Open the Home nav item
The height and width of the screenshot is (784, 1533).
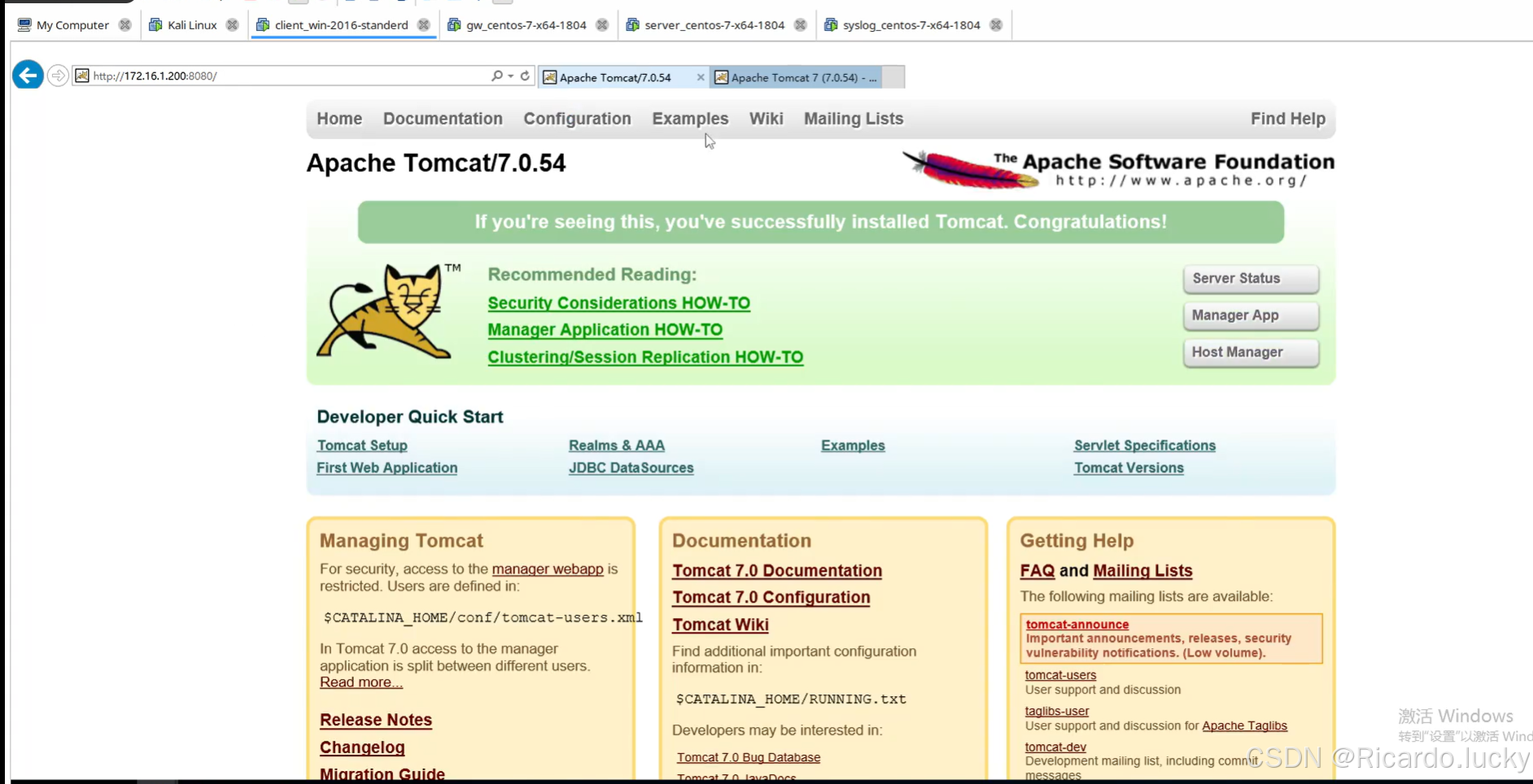point(339,119)
